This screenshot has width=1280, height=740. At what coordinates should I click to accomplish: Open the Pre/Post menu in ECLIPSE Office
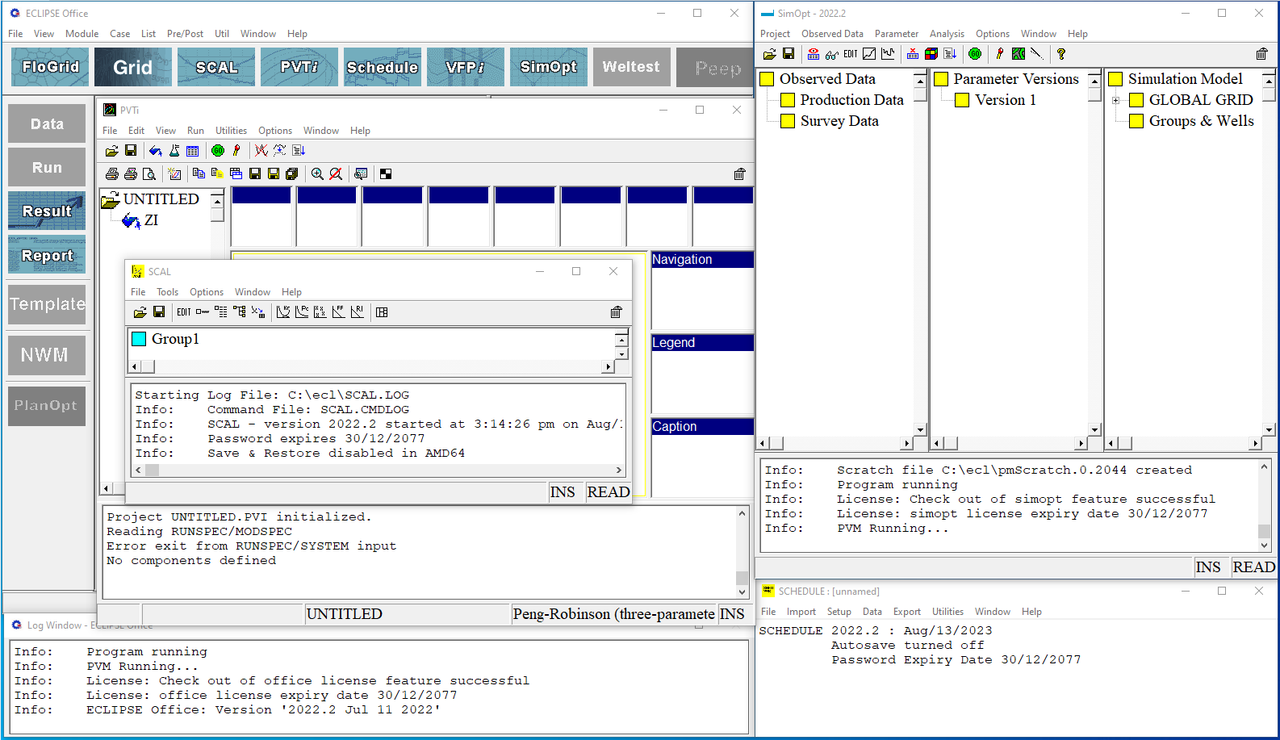[183, 34]
